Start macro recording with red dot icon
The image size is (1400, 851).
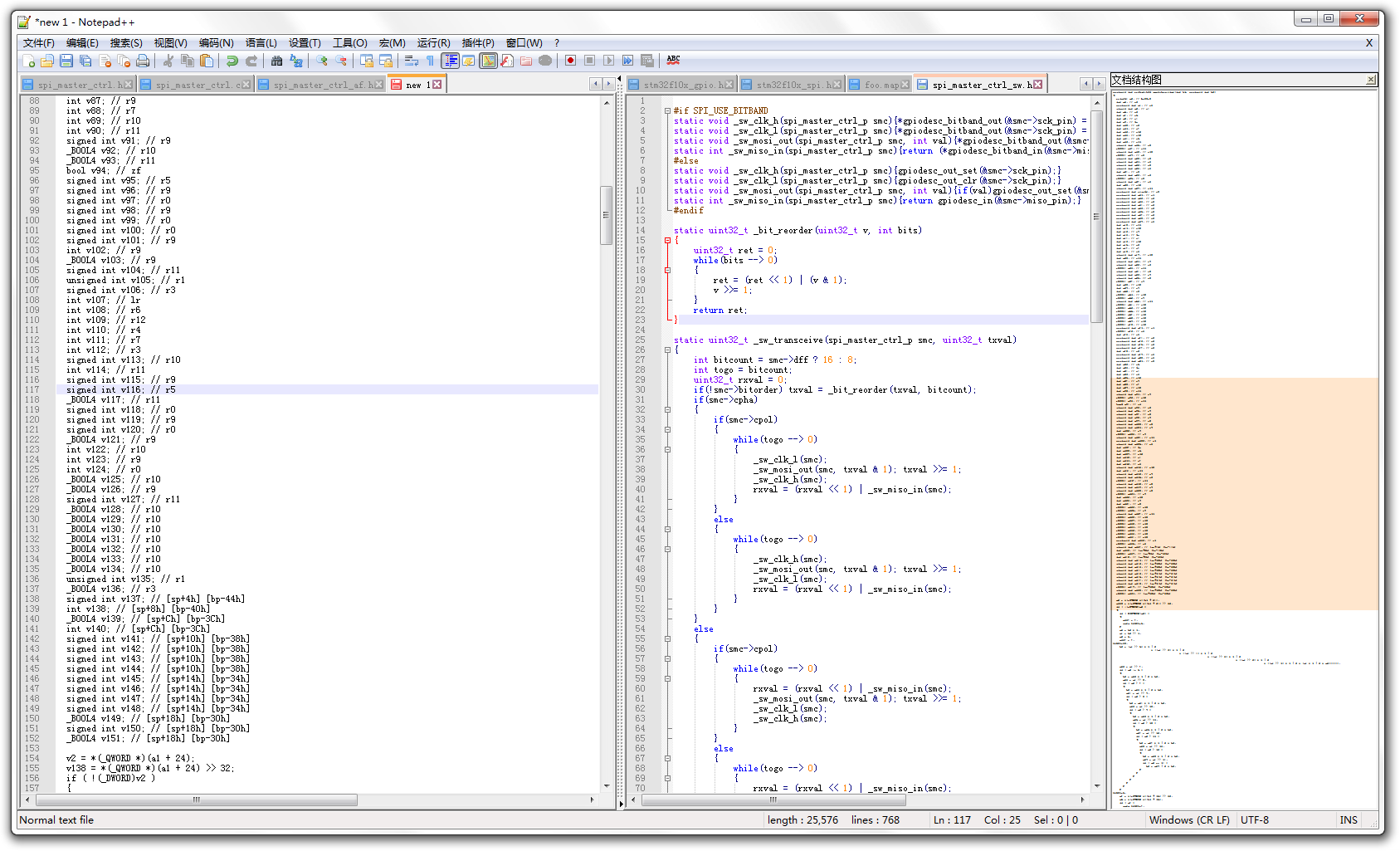tap(571, 61)
